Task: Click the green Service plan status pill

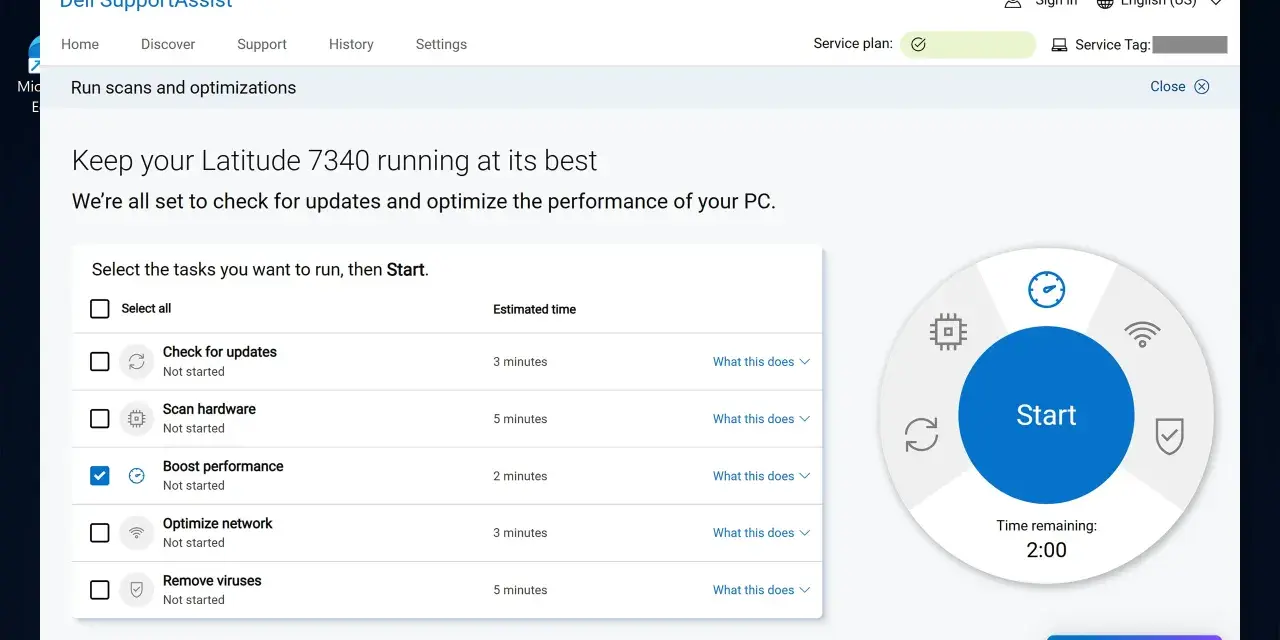Action: pos(968,45)
